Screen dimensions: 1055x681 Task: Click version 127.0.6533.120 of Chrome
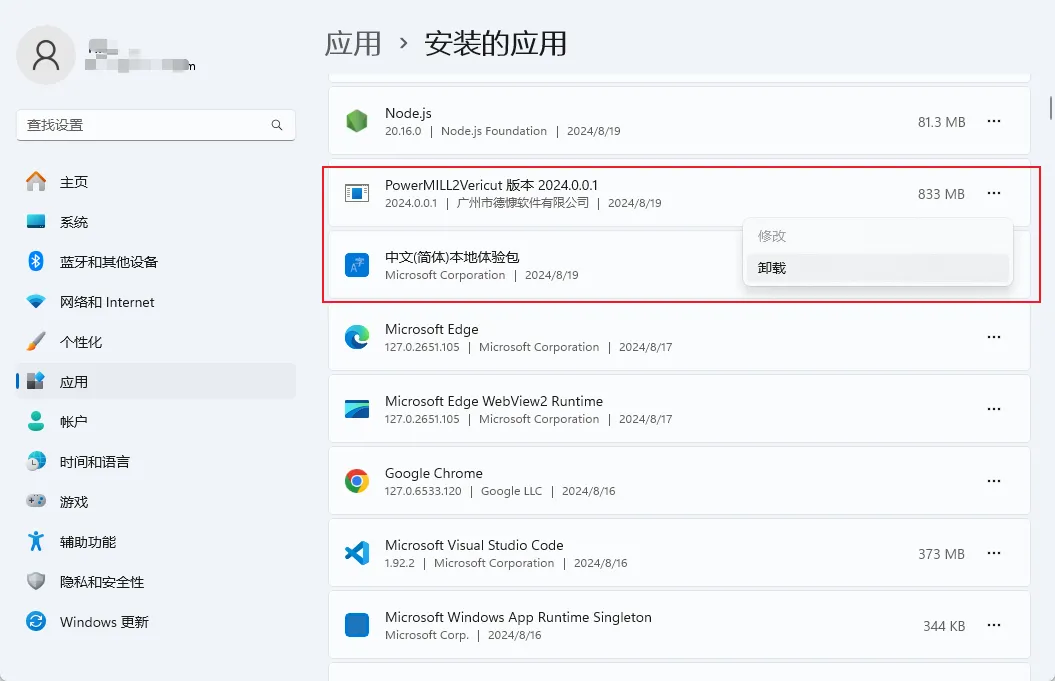[x=423, y=491]
